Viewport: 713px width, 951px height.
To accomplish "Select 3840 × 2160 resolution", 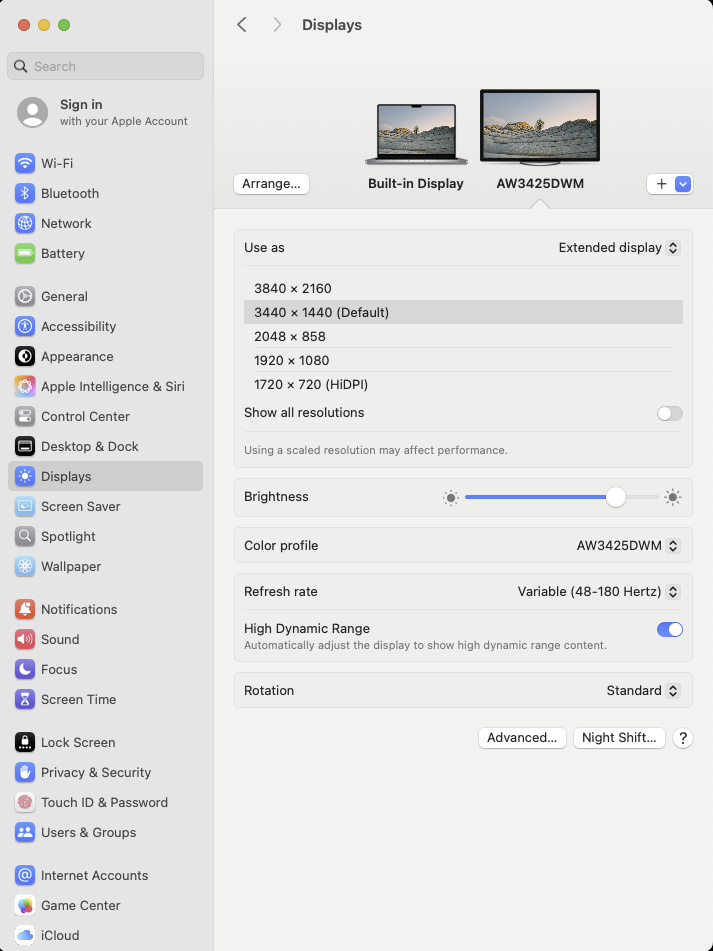I will [463, 288].
